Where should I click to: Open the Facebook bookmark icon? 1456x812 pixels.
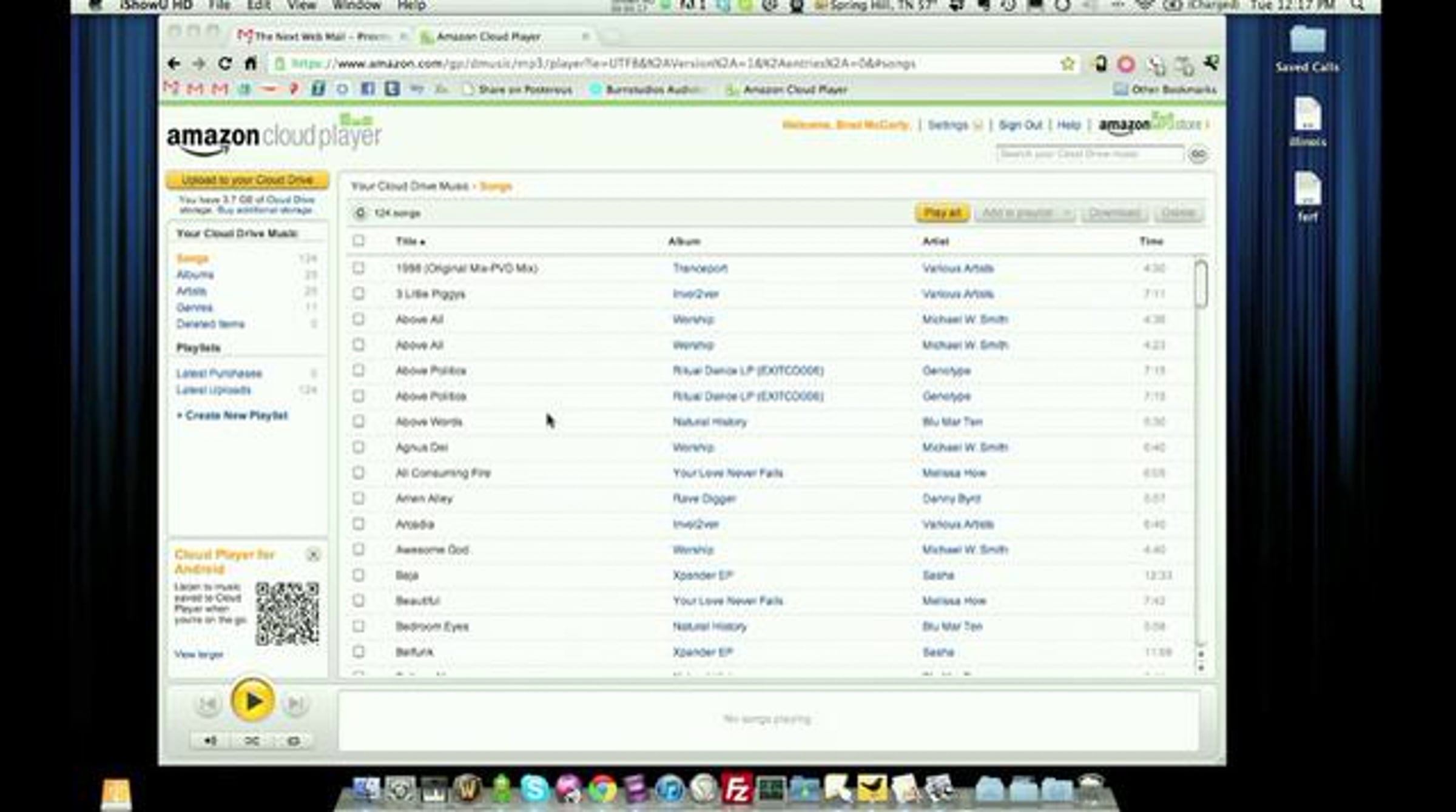click(368, 89)
